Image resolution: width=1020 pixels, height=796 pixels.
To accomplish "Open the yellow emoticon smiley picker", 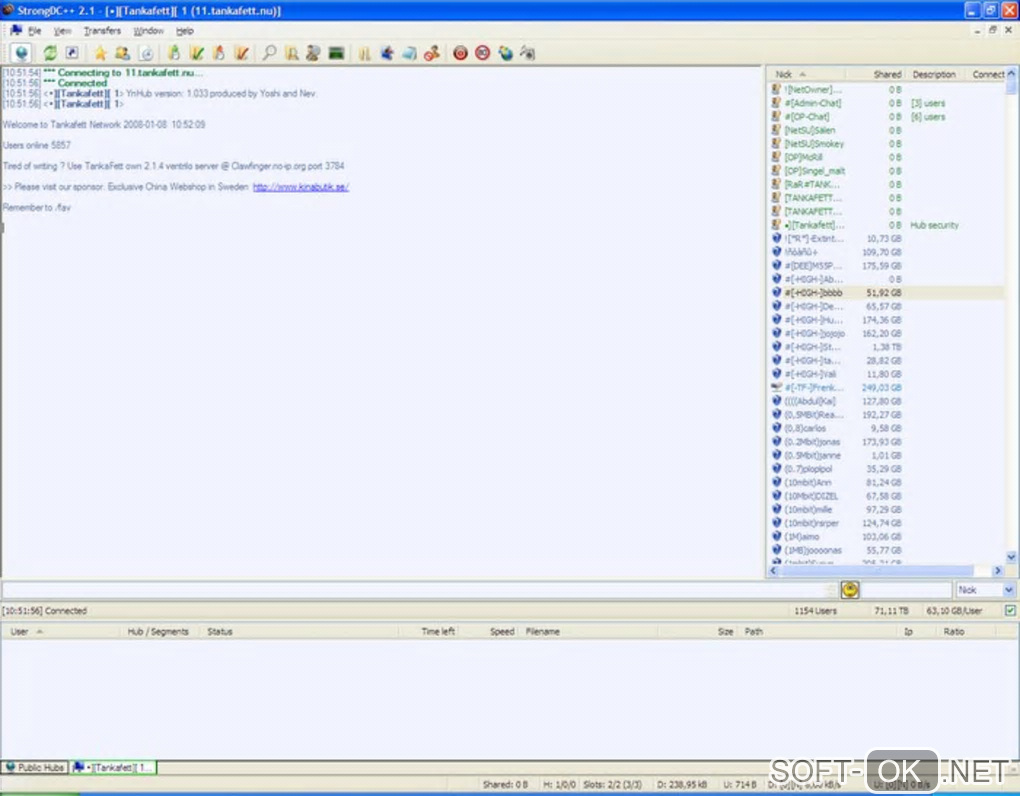I will [x=850, y=590].
